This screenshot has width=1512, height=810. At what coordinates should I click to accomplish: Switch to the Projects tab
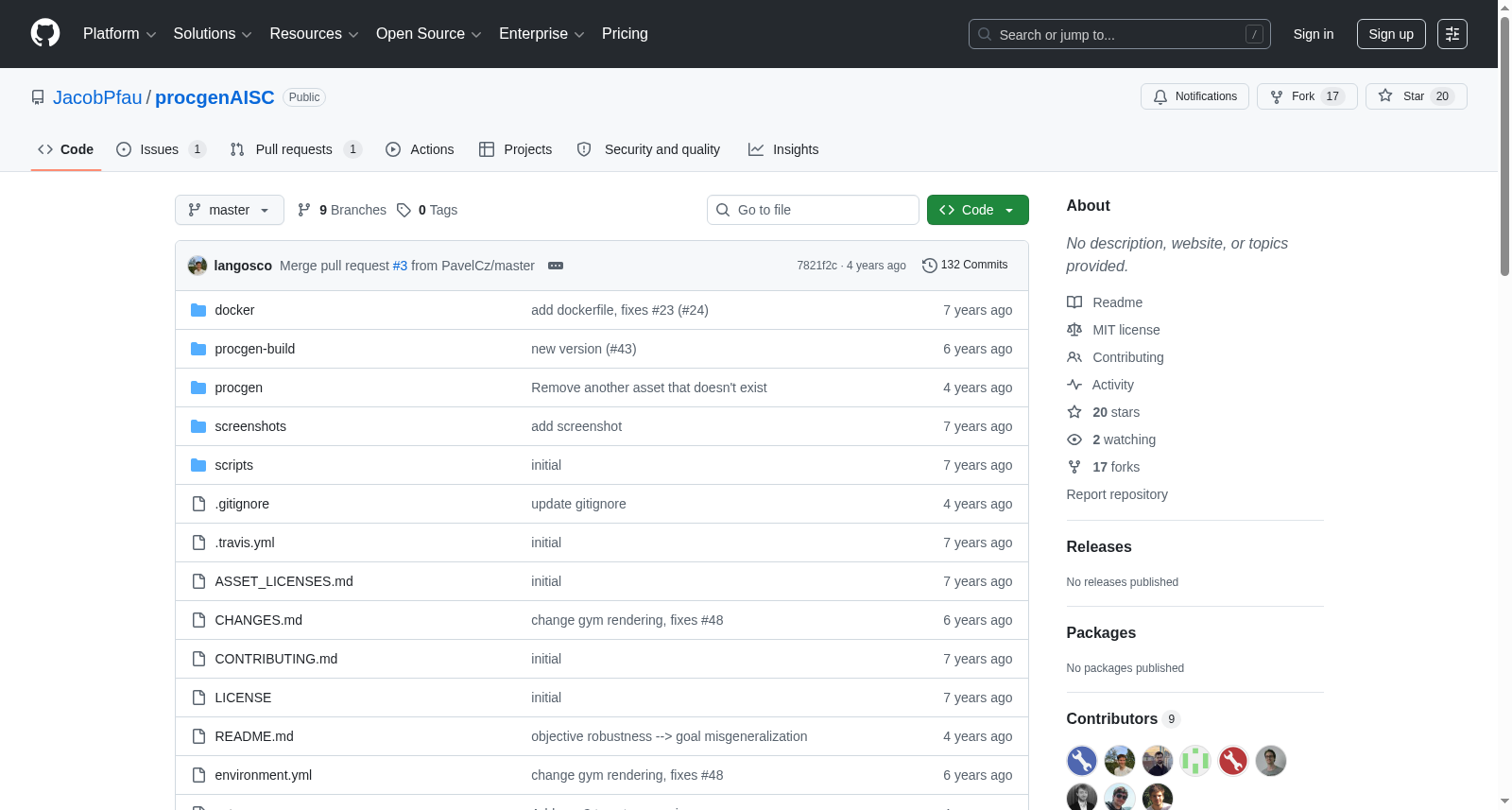pyautogui.click(x=516, y=149)
